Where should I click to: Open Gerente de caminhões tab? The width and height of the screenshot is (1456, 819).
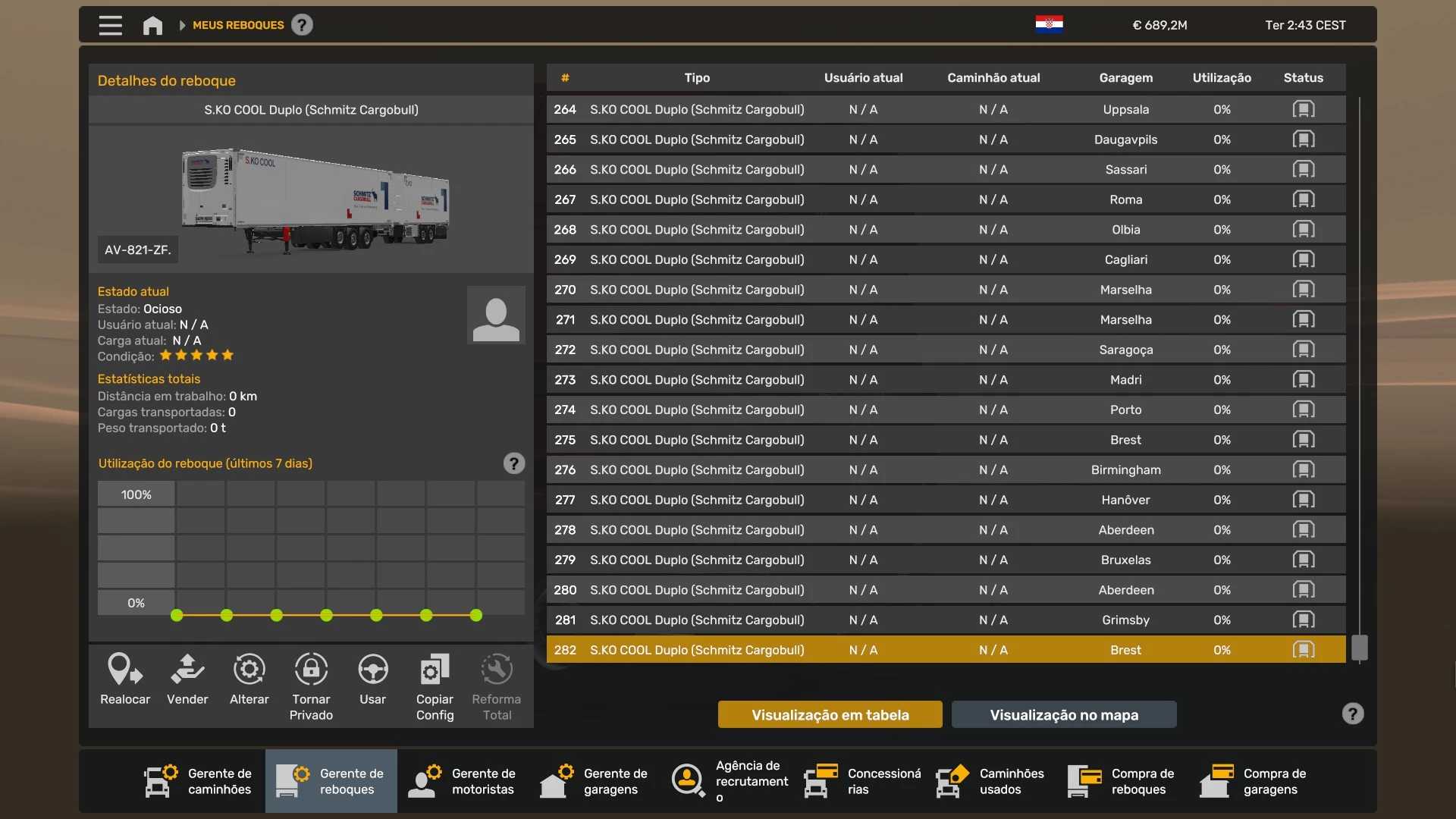point(199,781)
